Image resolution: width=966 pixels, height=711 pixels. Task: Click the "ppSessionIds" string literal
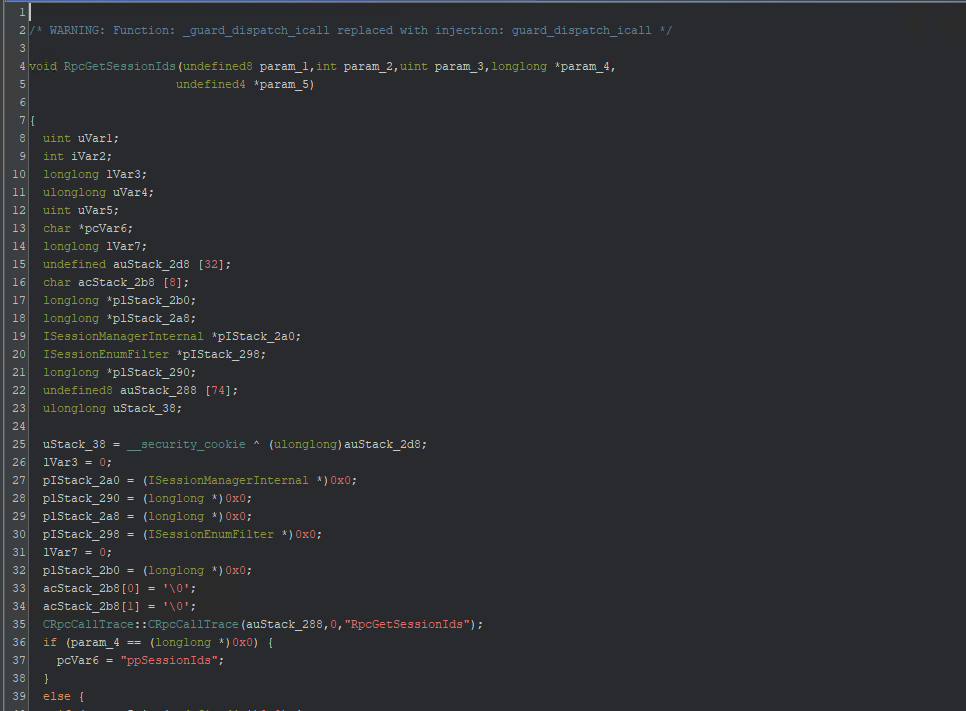[169, 660]
